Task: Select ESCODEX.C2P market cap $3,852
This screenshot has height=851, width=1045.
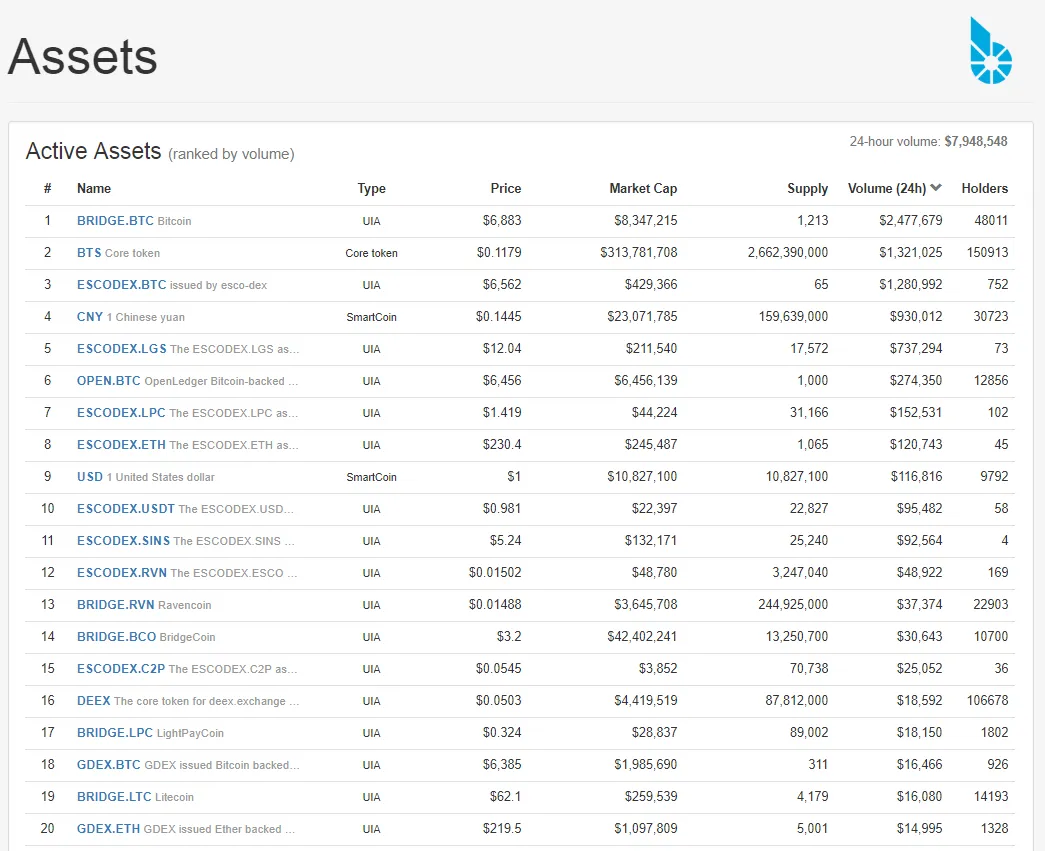Action: (x=658, y=668)
